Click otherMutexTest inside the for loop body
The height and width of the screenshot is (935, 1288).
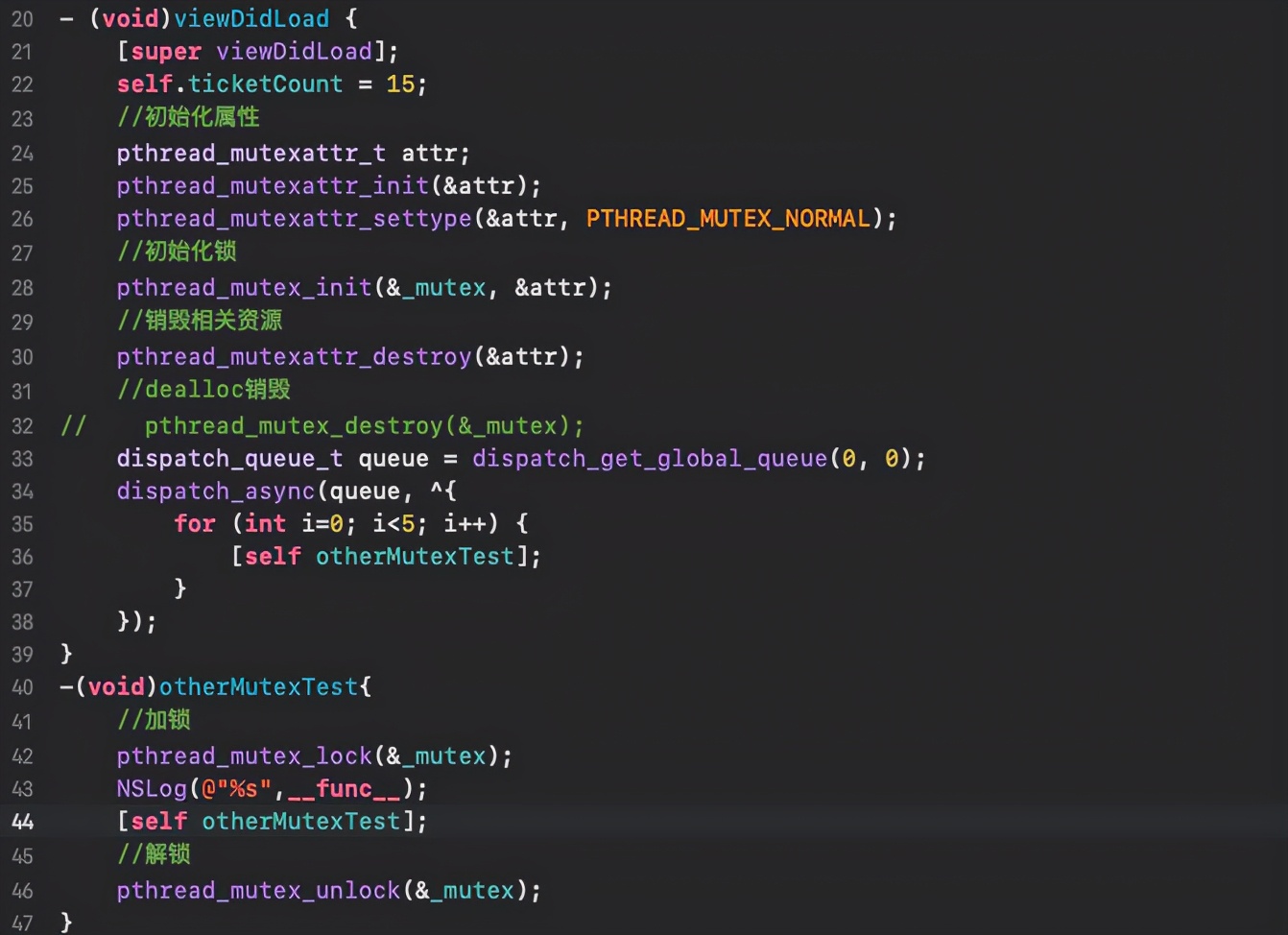[x=415, y=556]
